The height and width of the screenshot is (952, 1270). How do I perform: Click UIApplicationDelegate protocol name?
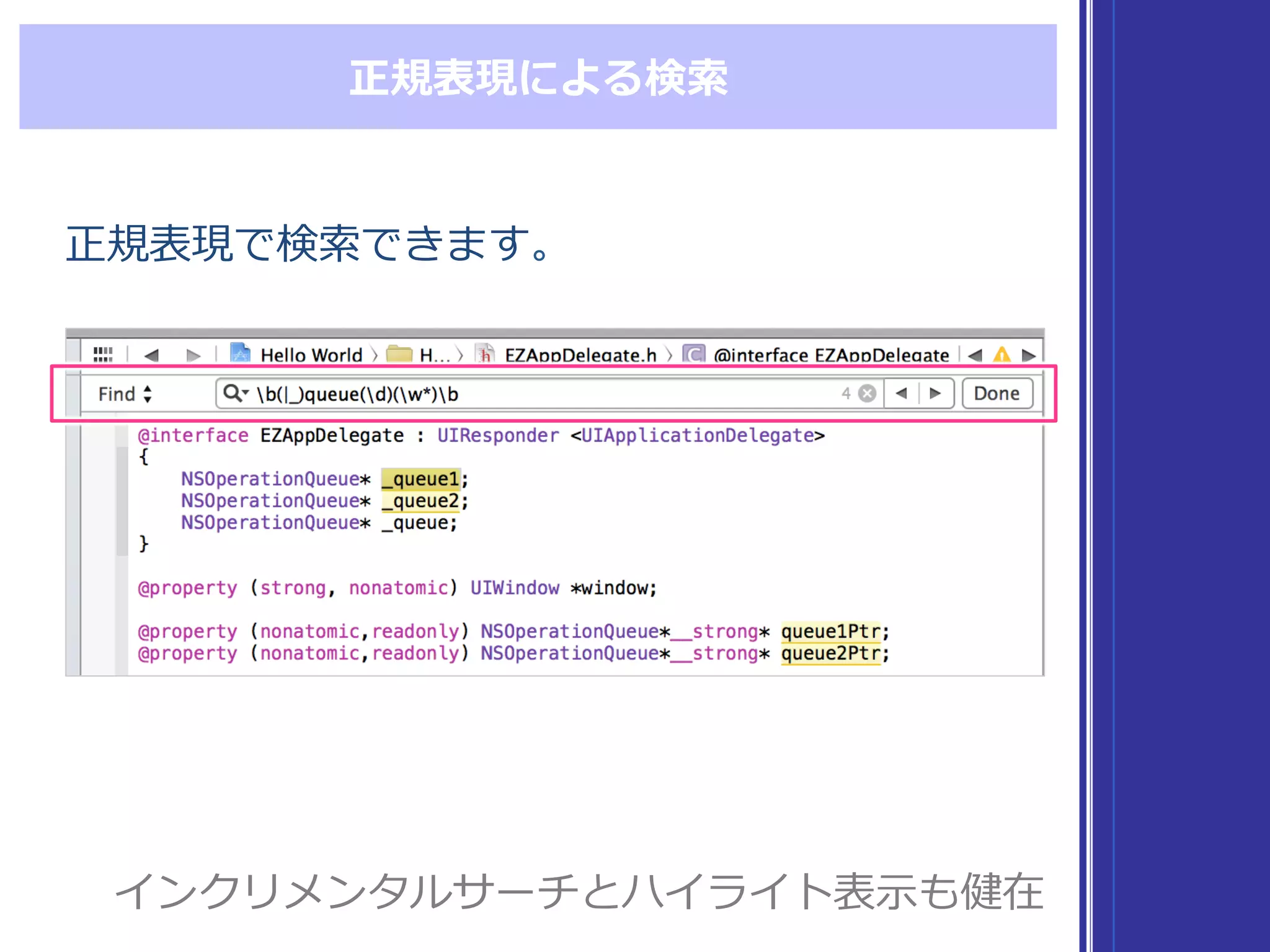[x=698, y=435]
